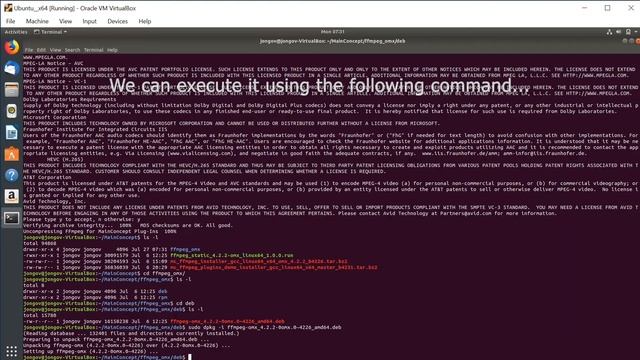The height and width of the screenshot is (360, 640).
Task: Click the 'Setting up ffmpeg-omx' output line
Action: coord(91,351)
